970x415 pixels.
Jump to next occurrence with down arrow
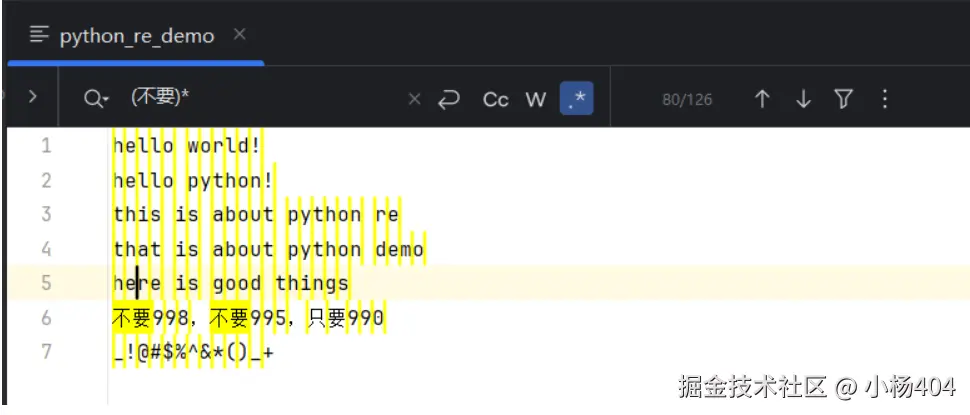point(803,98)
